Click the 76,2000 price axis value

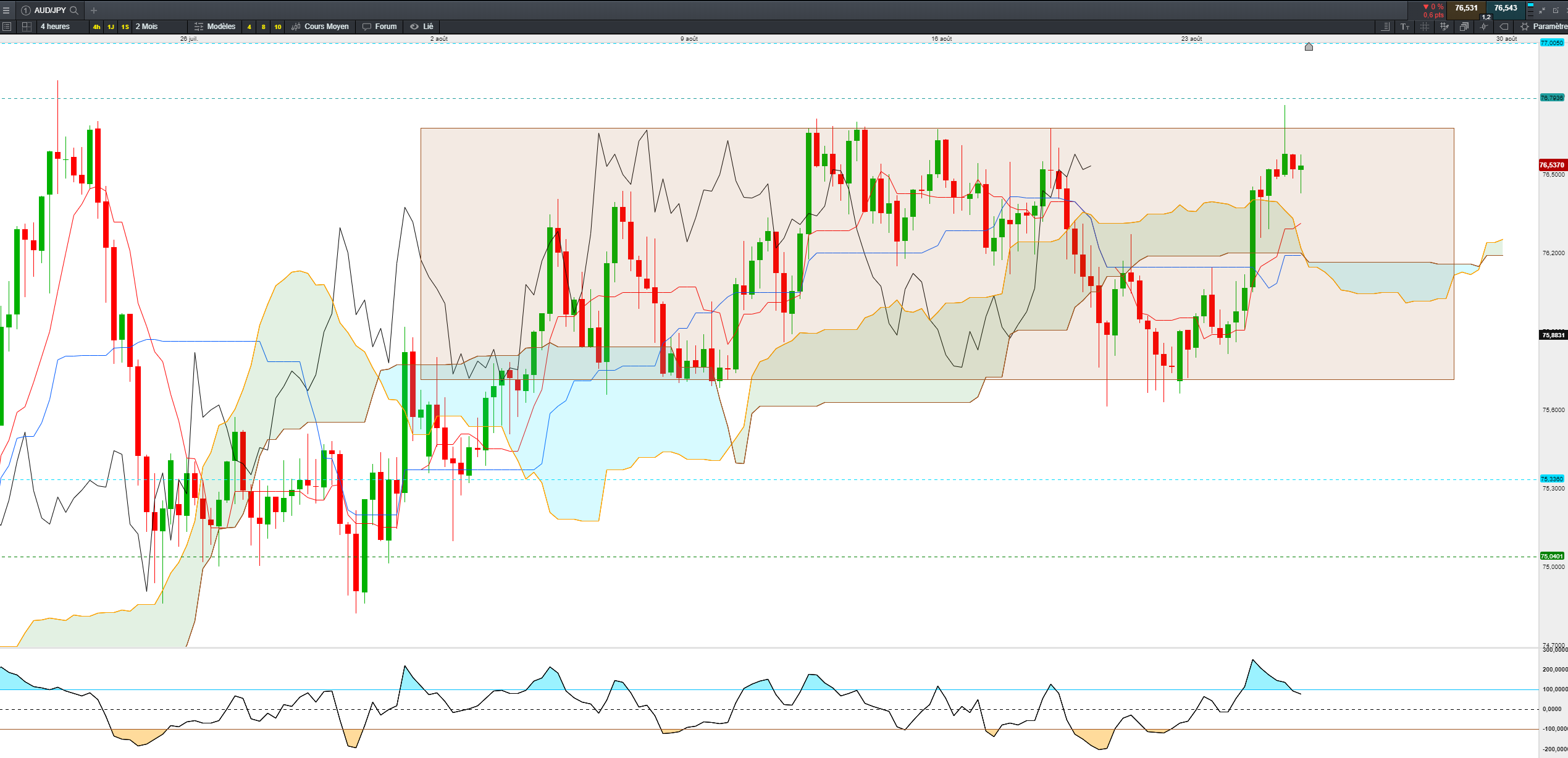tap(1554, 253)
